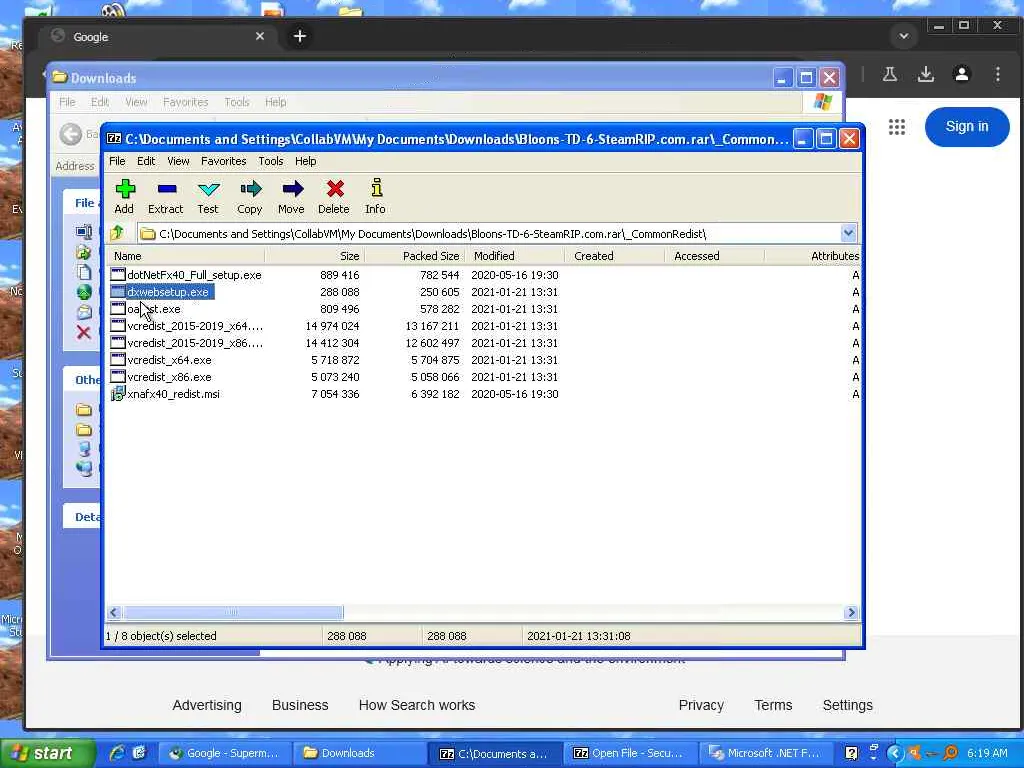Open the How Search works link

click(x=417, y=705)
